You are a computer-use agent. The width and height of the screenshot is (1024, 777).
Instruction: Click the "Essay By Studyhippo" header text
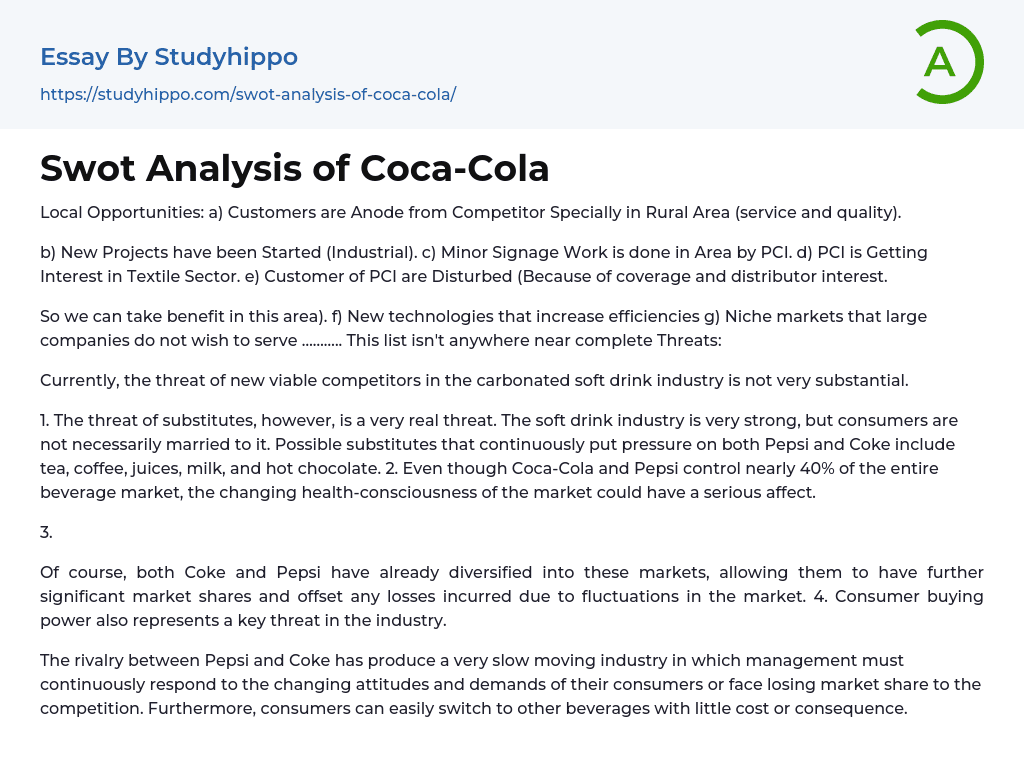pos(169,57)
